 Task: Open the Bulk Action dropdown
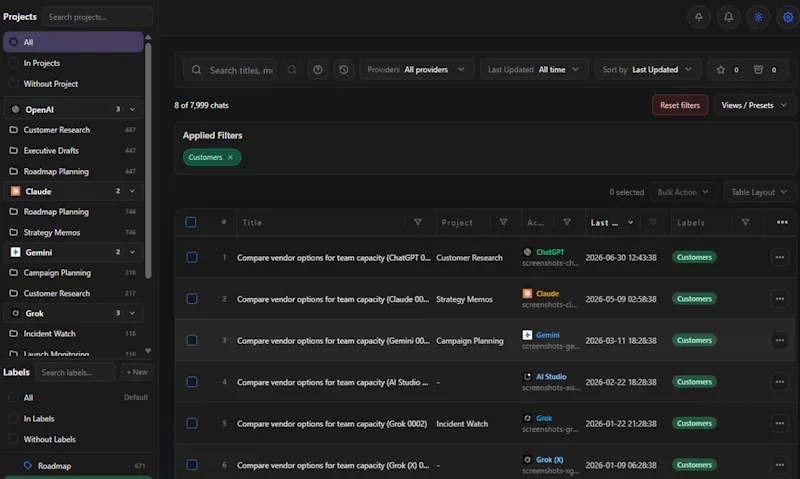pyautogui.click(x=684, y=192)
